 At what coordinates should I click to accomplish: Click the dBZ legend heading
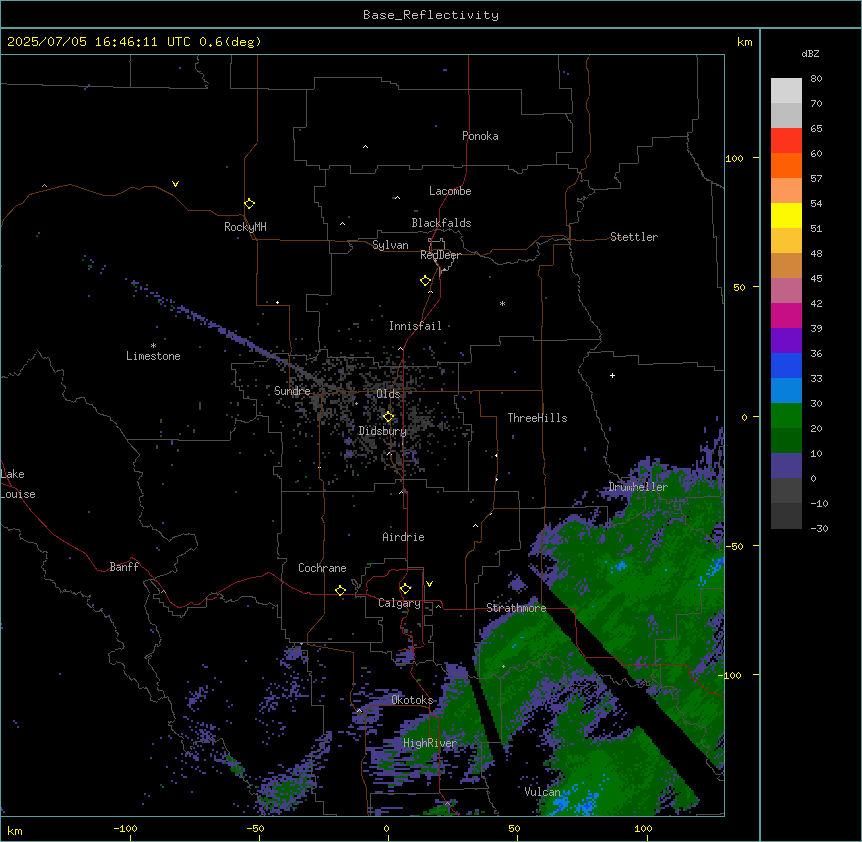click(810, 53)
